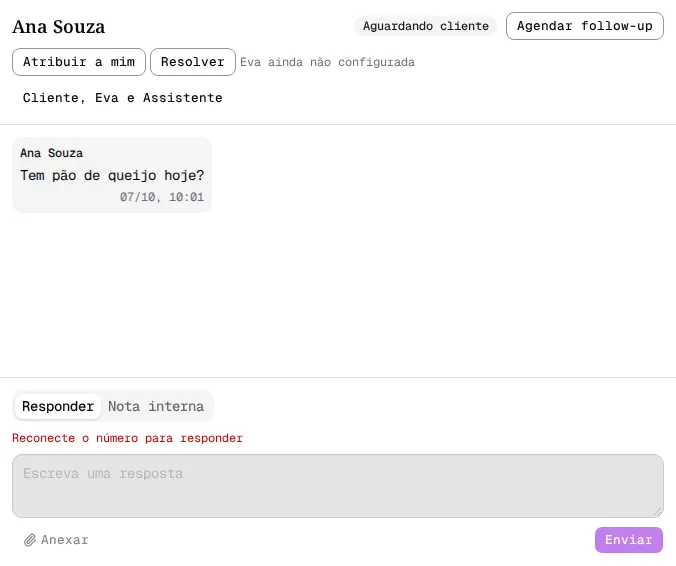
Task: Click the Agendar follow-up button
Action: pos(585,26)
